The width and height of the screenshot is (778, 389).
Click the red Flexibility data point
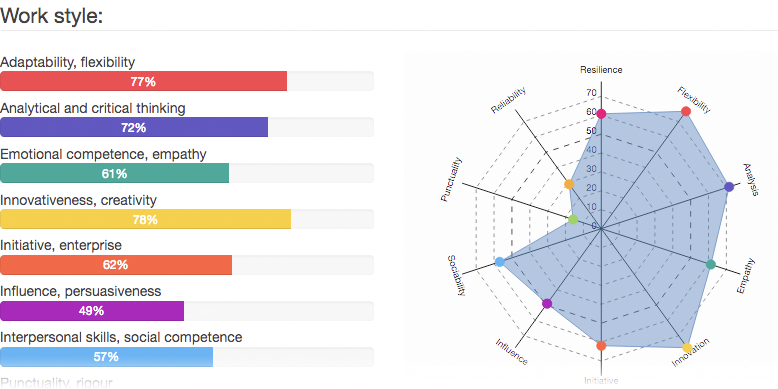686,112
